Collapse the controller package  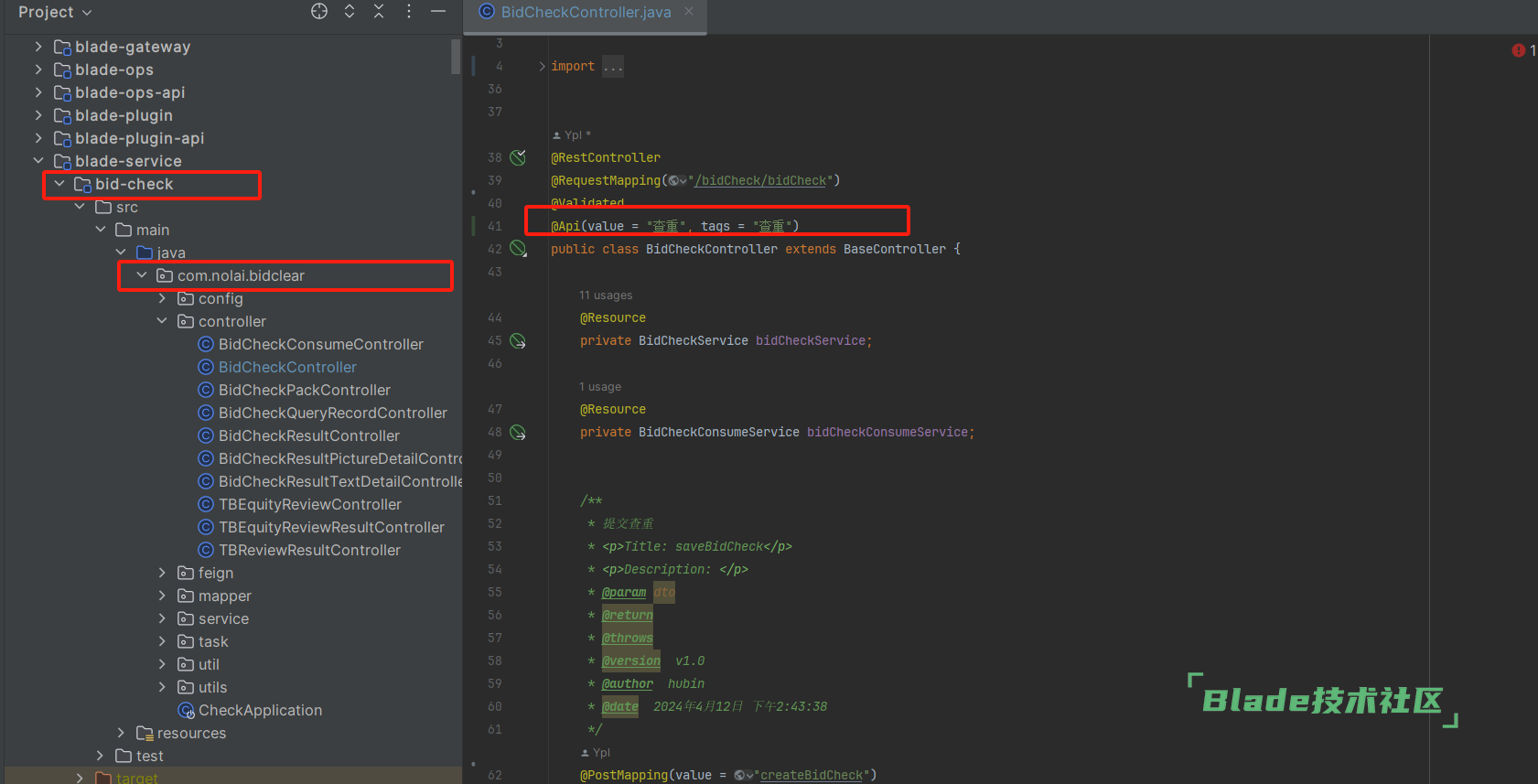click(162, 320)
